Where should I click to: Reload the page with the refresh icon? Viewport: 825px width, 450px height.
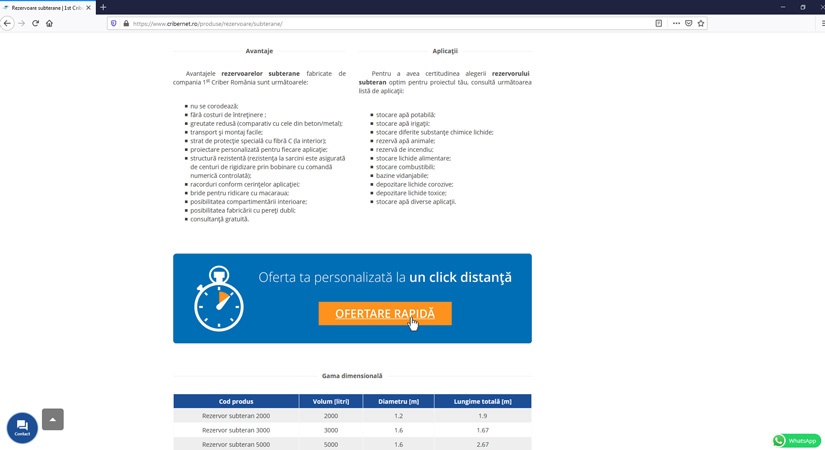[x=35, y=23]
